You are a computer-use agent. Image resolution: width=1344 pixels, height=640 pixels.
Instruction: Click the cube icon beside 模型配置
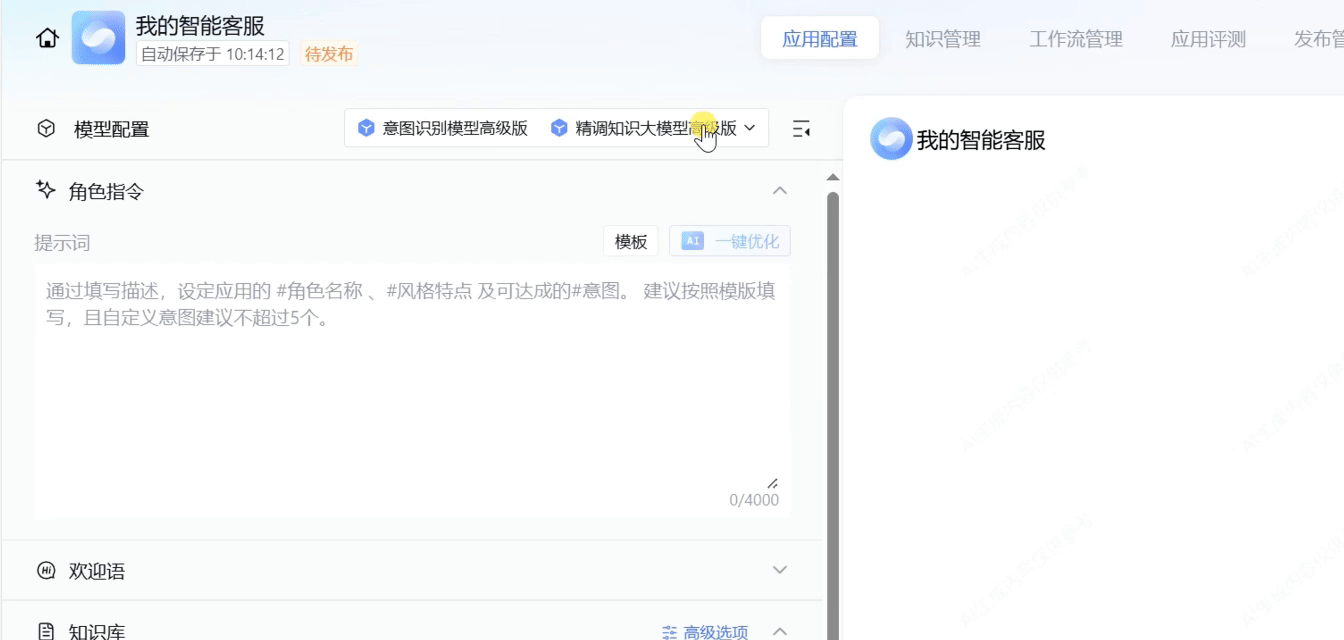coord(46,129)
